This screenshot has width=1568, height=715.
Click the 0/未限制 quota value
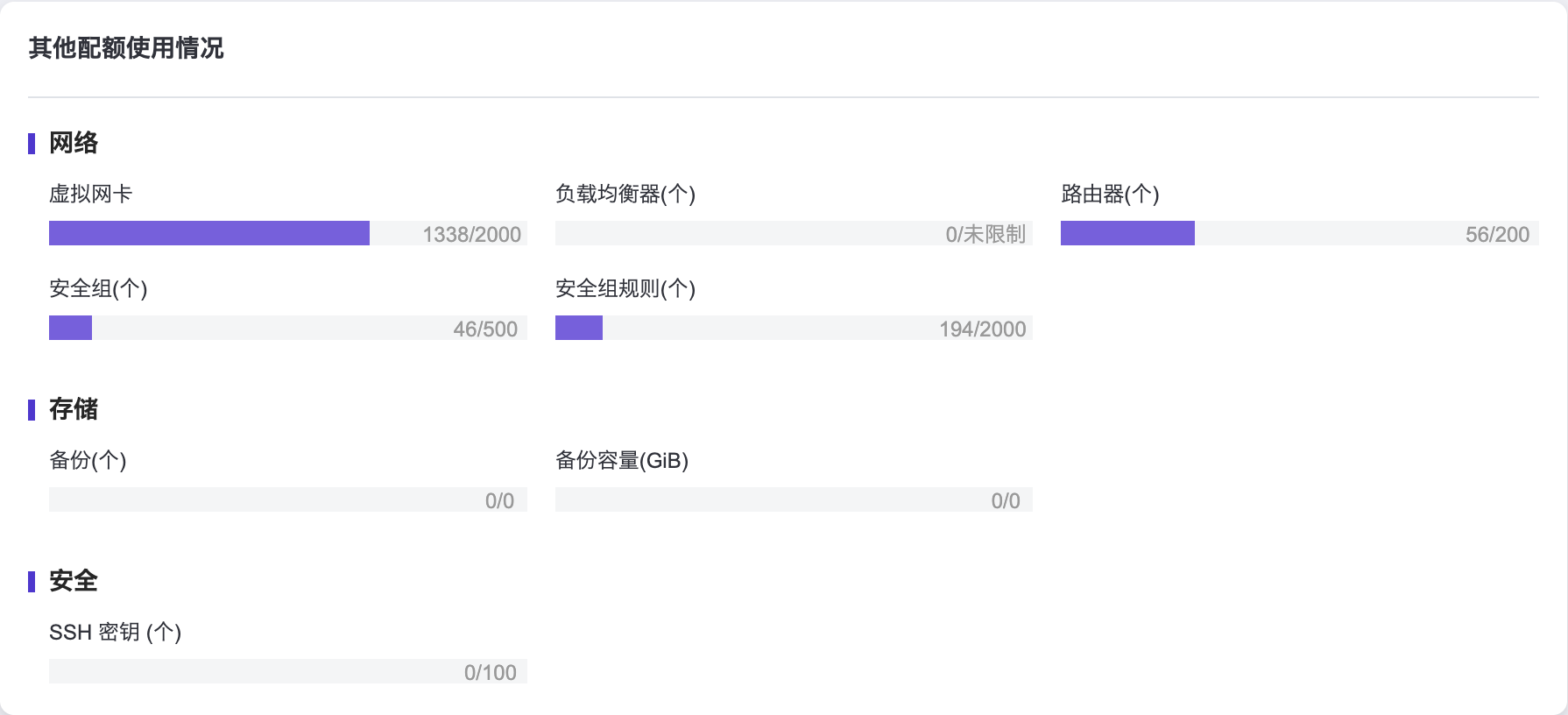click(985, 235)
